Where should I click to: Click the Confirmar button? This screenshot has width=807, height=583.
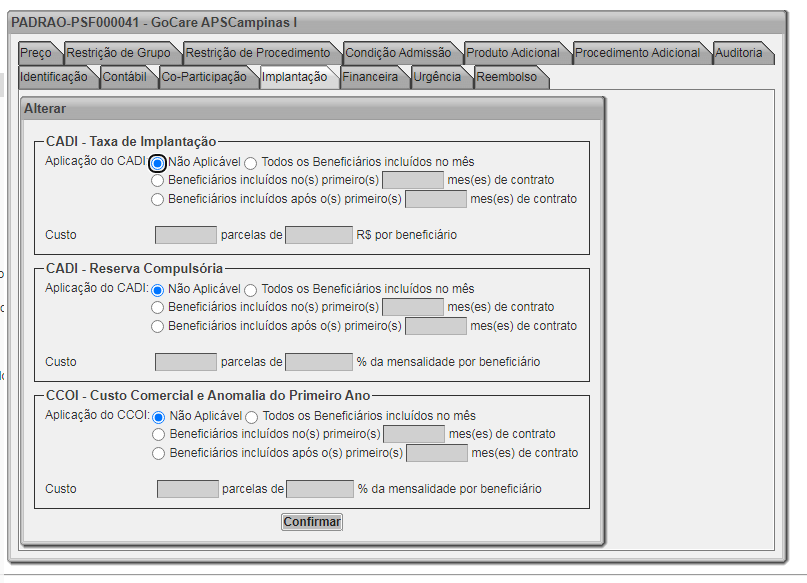312,522
